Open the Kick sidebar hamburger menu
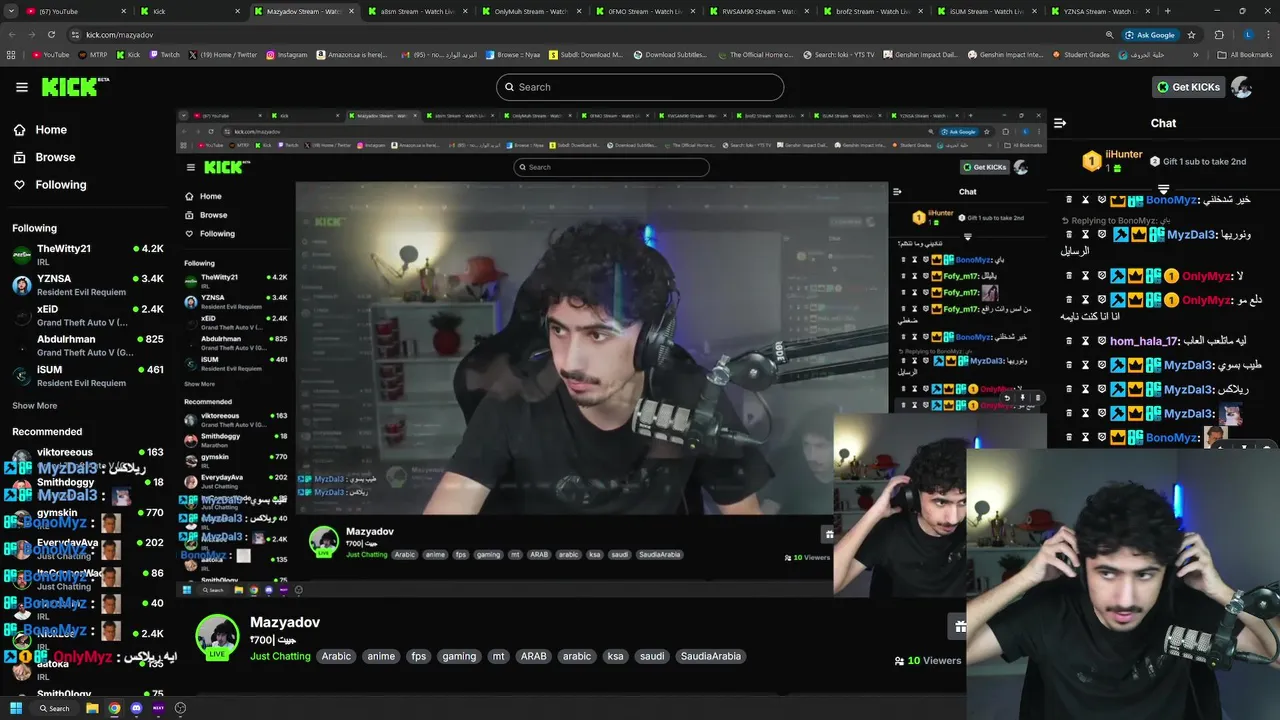Screen dimensions: 1280x720 pyautogui.click(x=22, y=87)
